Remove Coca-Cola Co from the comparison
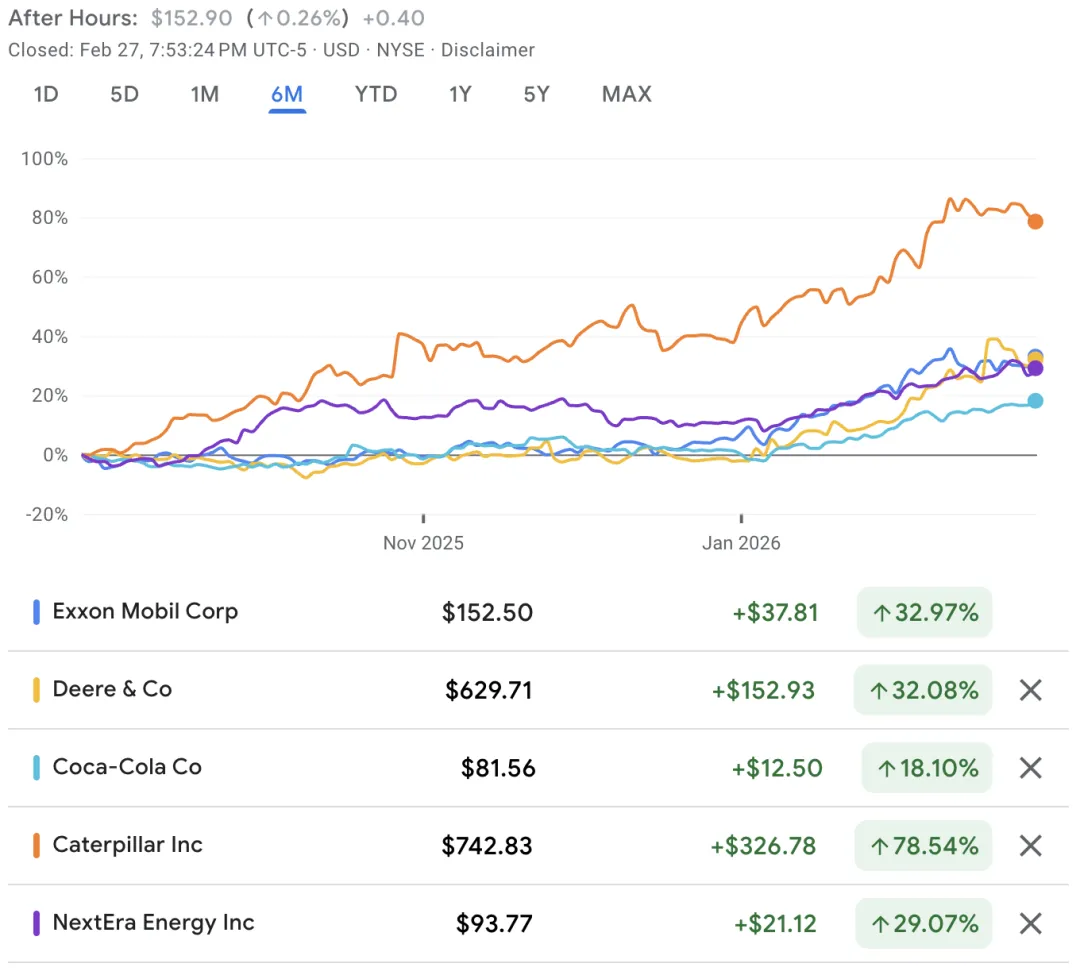Viewport: 1080px width, 975px height. click(1030, 768)
